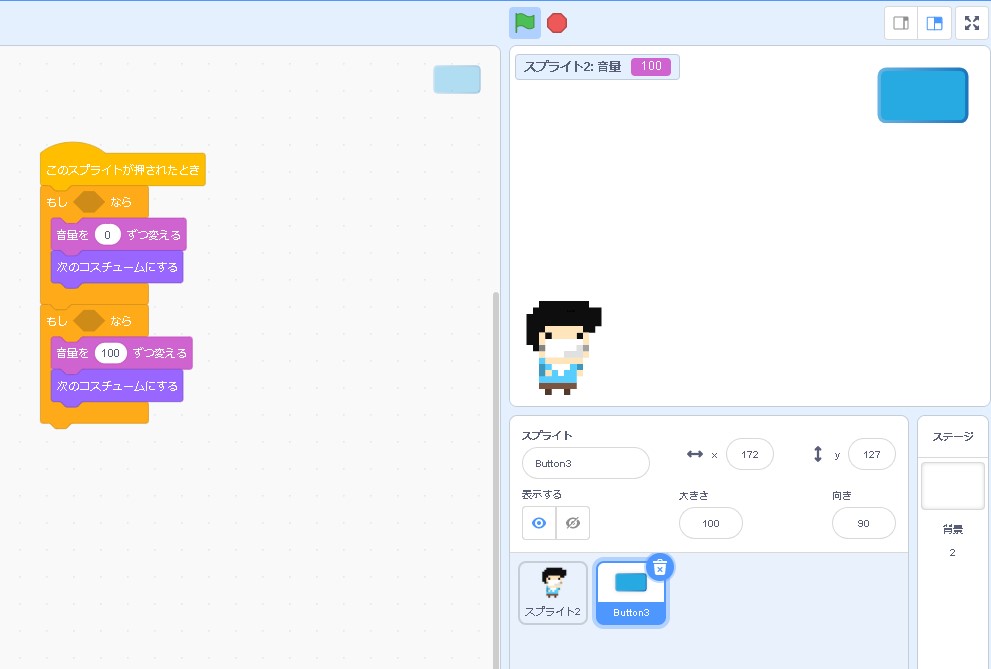The width and height of the screenshot is (991, 669).
Task: Click the pixel character on stage
Action: click(563, 347)
